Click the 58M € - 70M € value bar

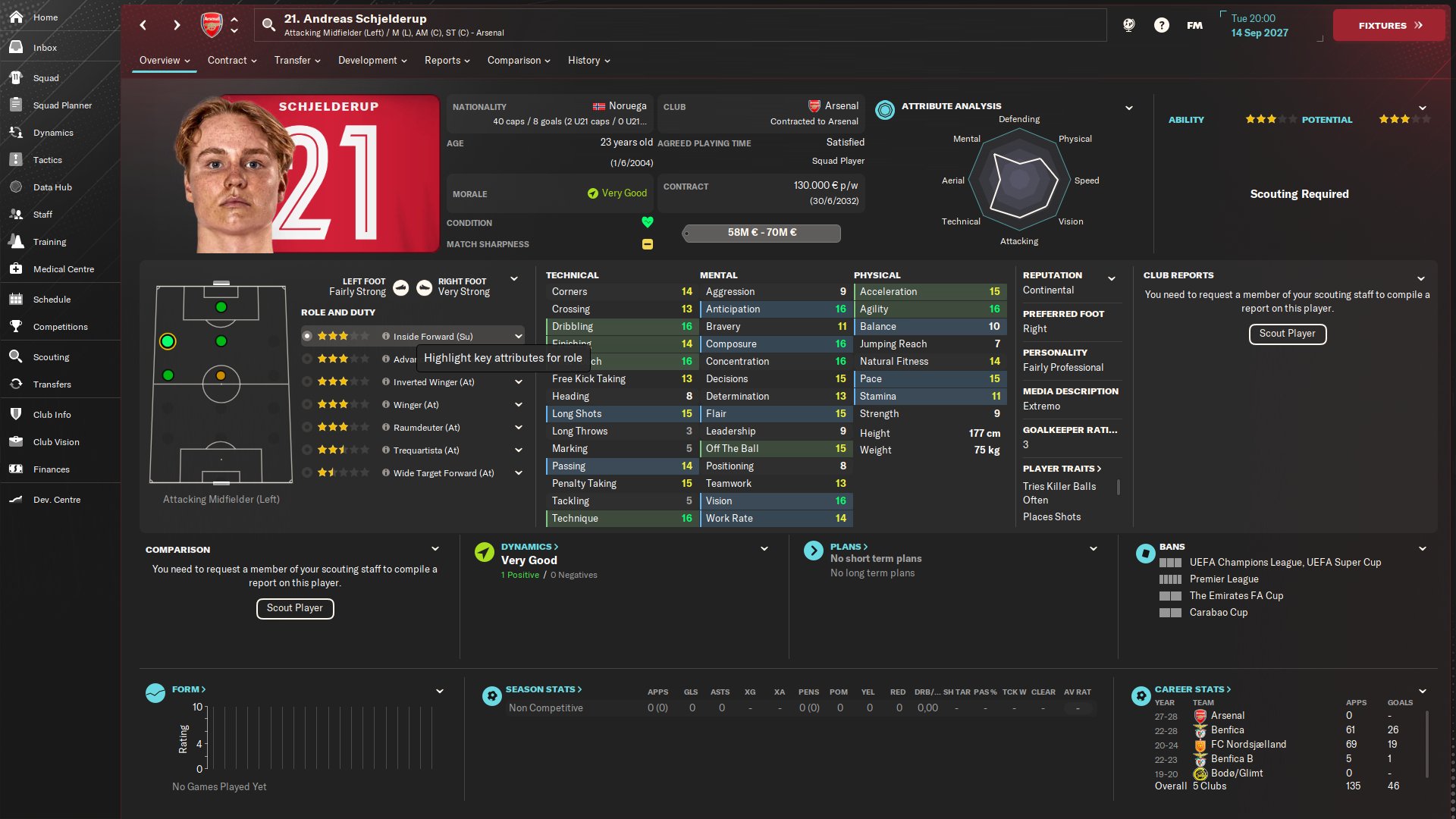click(x=761, y=233)
